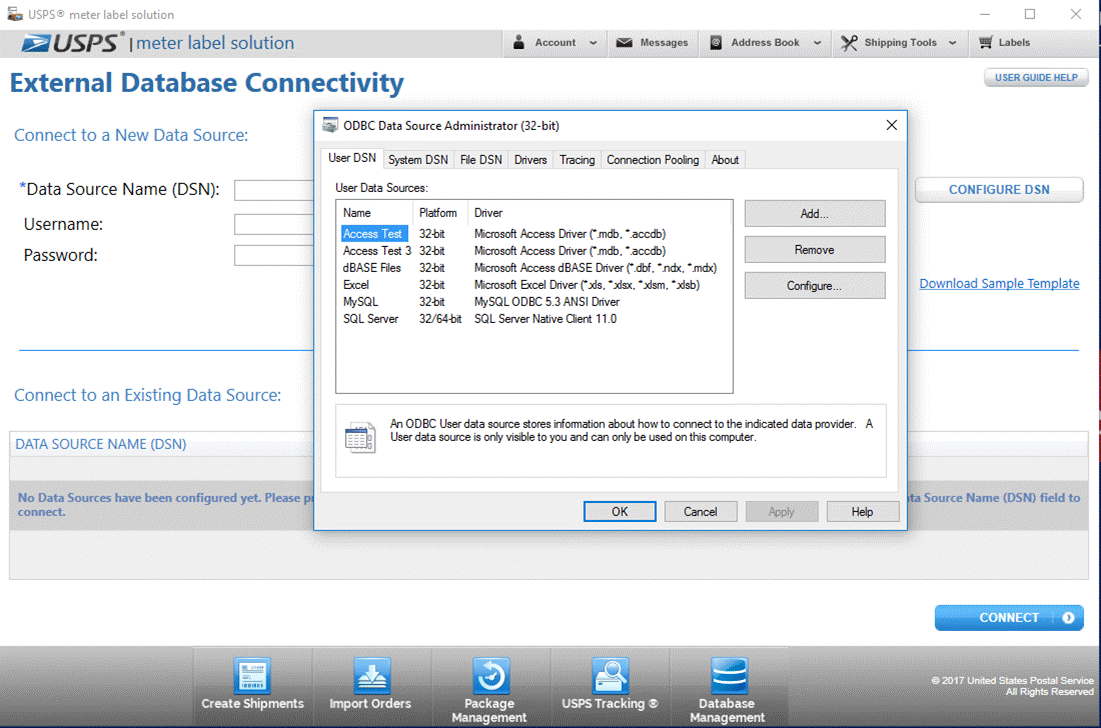Minimize the USPS meter label window

[x=984, y=14]
